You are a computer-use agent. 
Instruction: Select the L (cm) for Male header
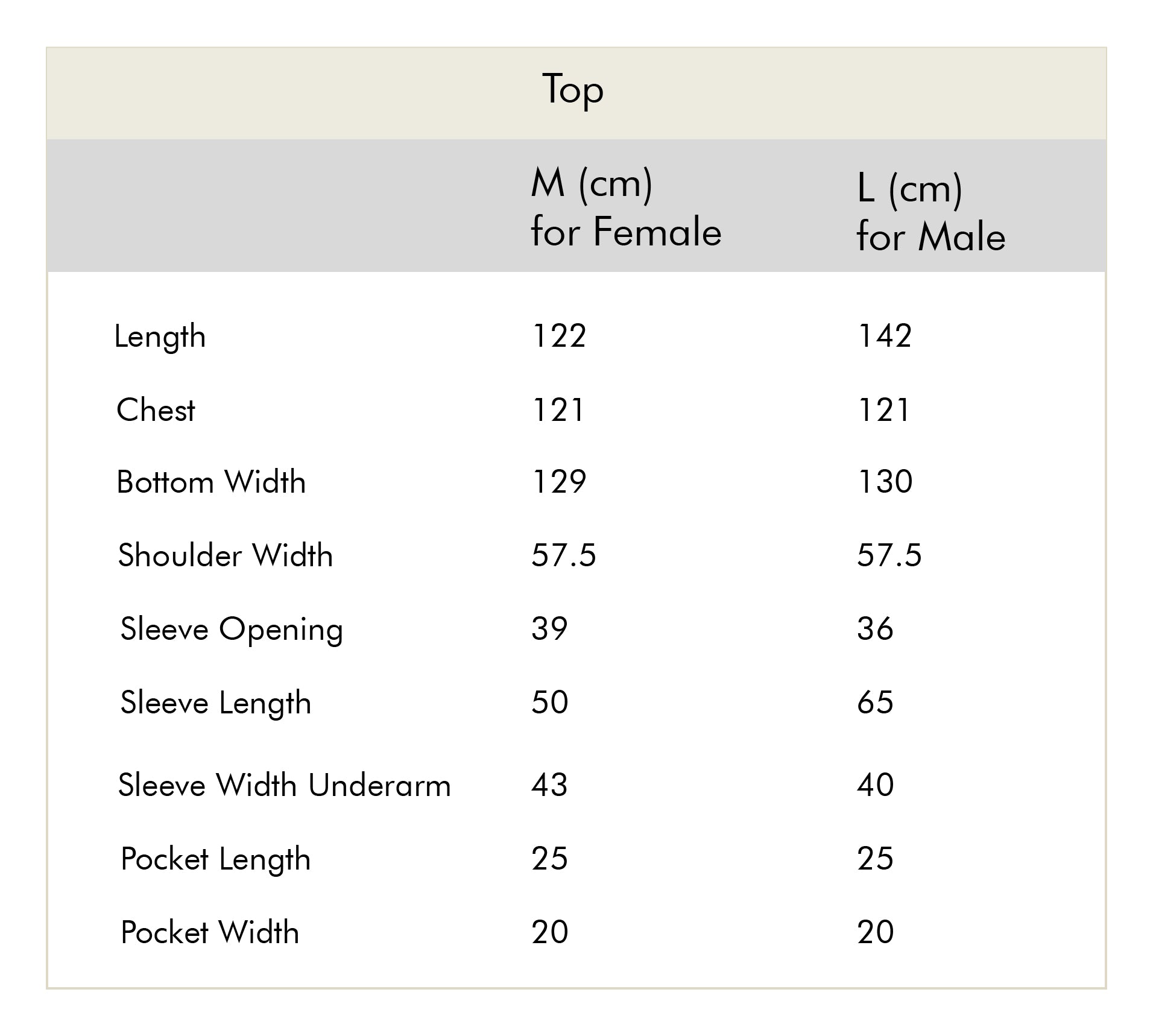pyautogui.click(x=930, y=212)
